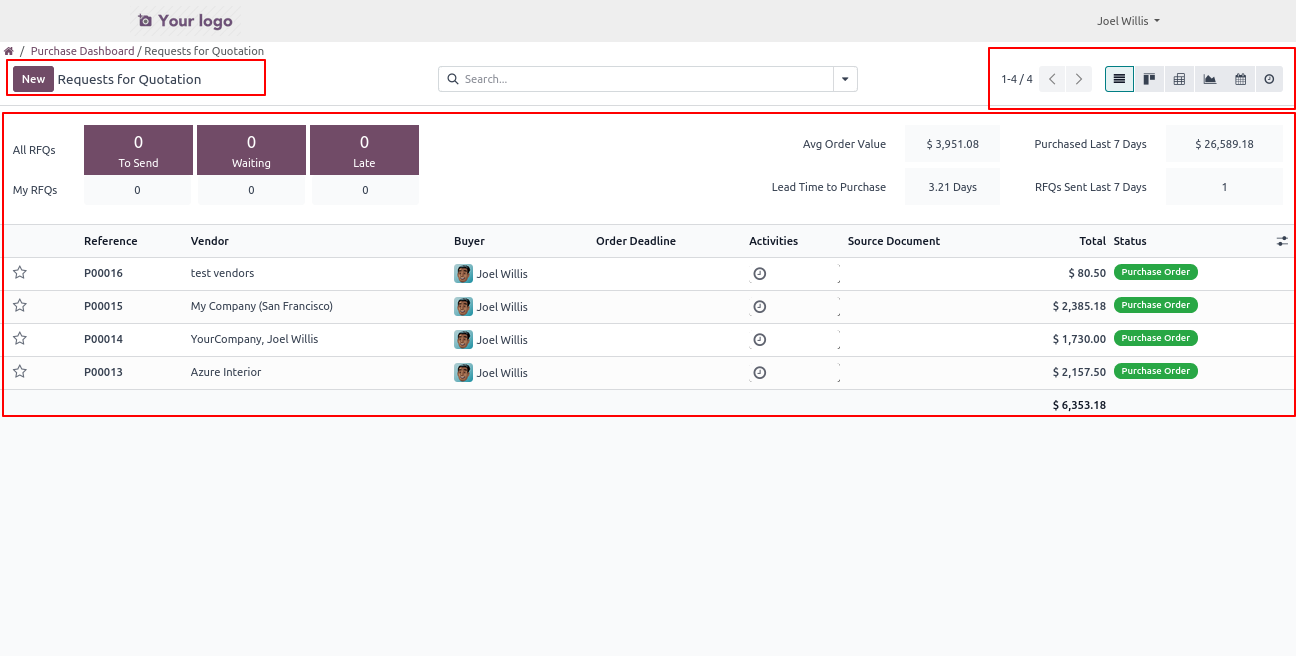Sort the list by Total column

[x=1092, y=241]
